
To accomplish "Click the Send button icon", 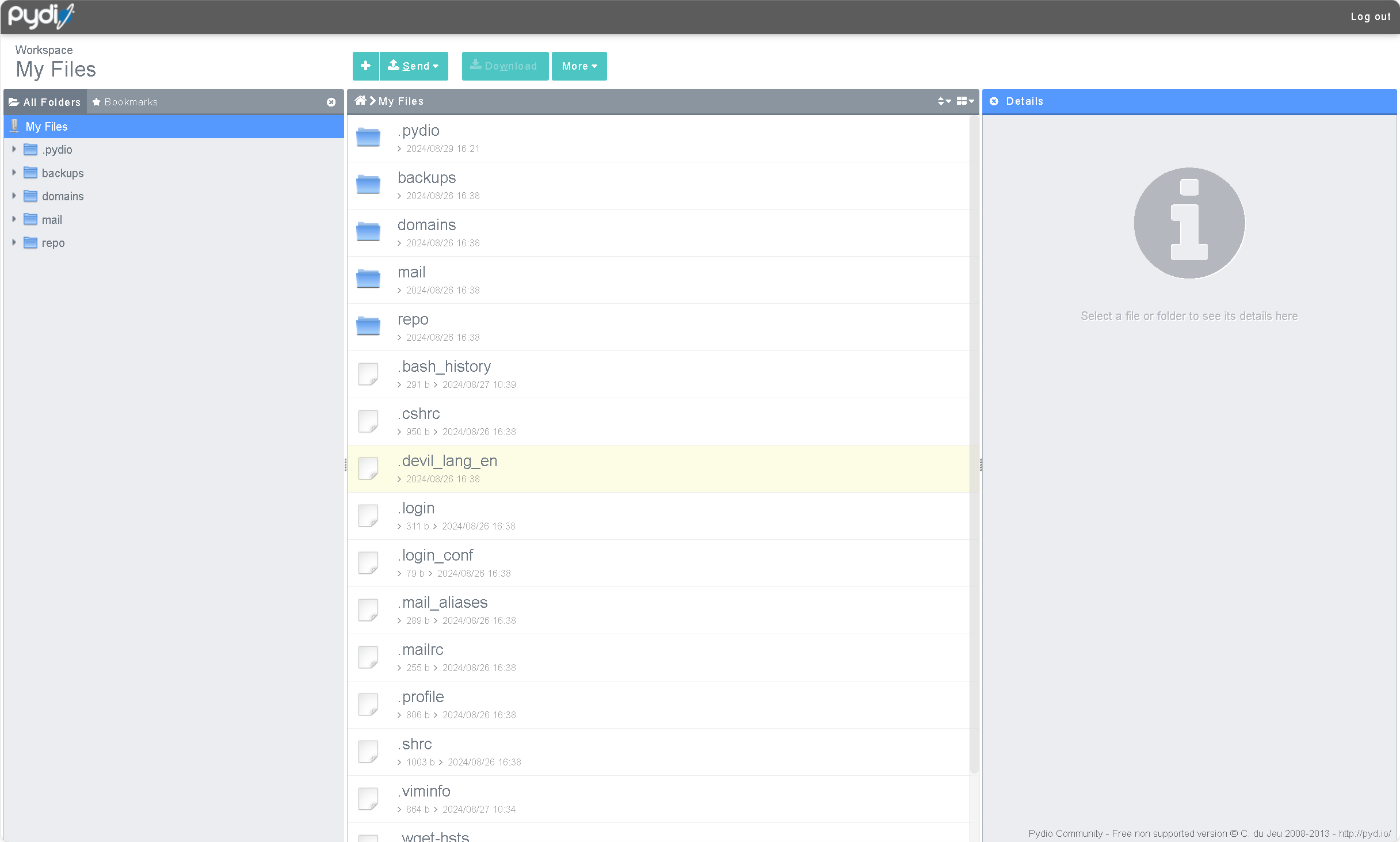I will (394, 65).
